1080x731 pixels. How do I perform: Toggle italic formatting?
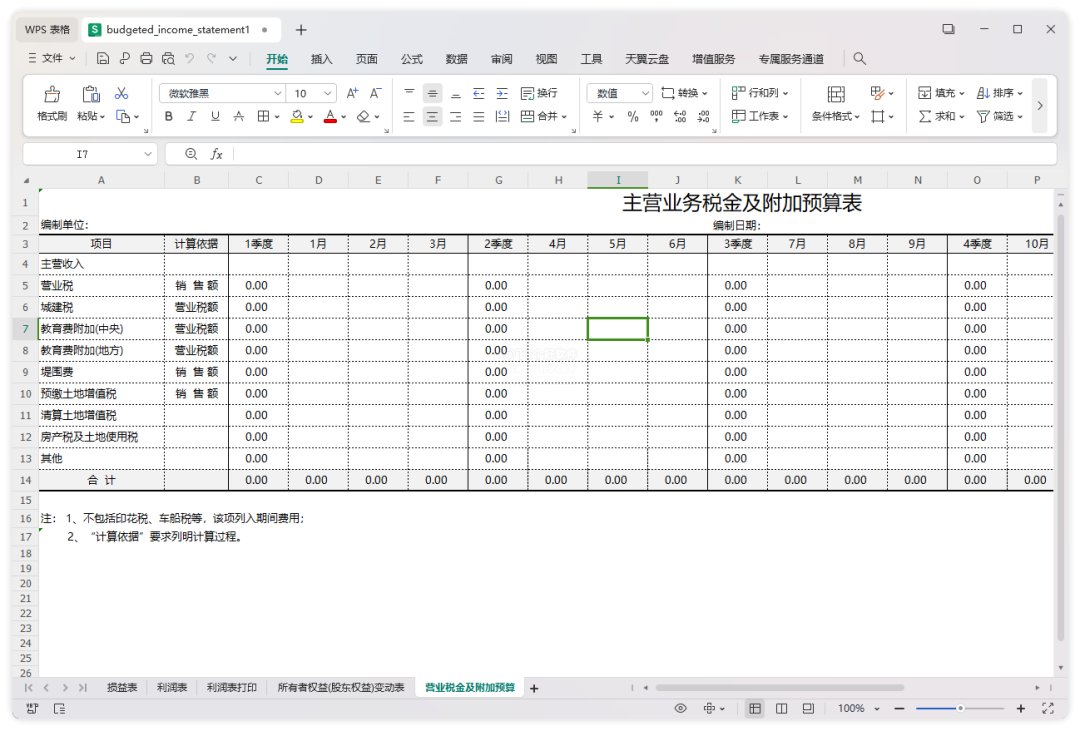coord(191,117)
